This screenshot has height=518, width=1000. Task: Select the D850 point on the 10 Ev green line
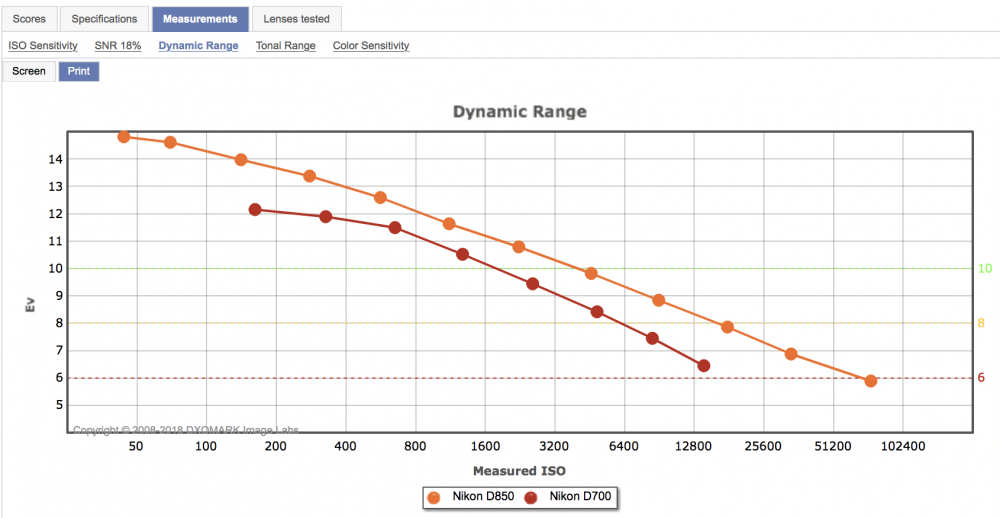(591, 273)
